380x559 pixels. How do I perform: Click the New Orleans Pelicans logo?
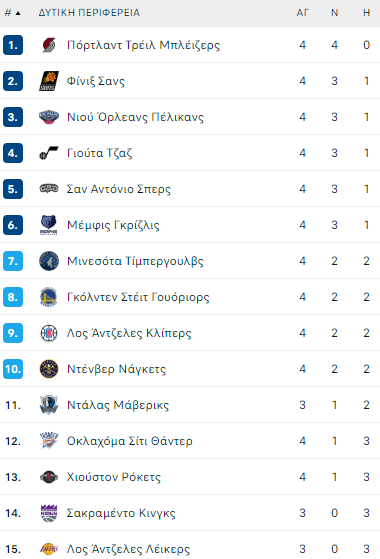(49, 117)
